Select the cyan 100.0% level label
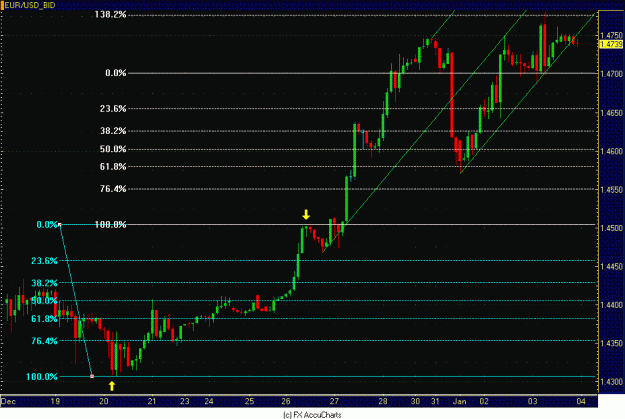 point(42,377)
